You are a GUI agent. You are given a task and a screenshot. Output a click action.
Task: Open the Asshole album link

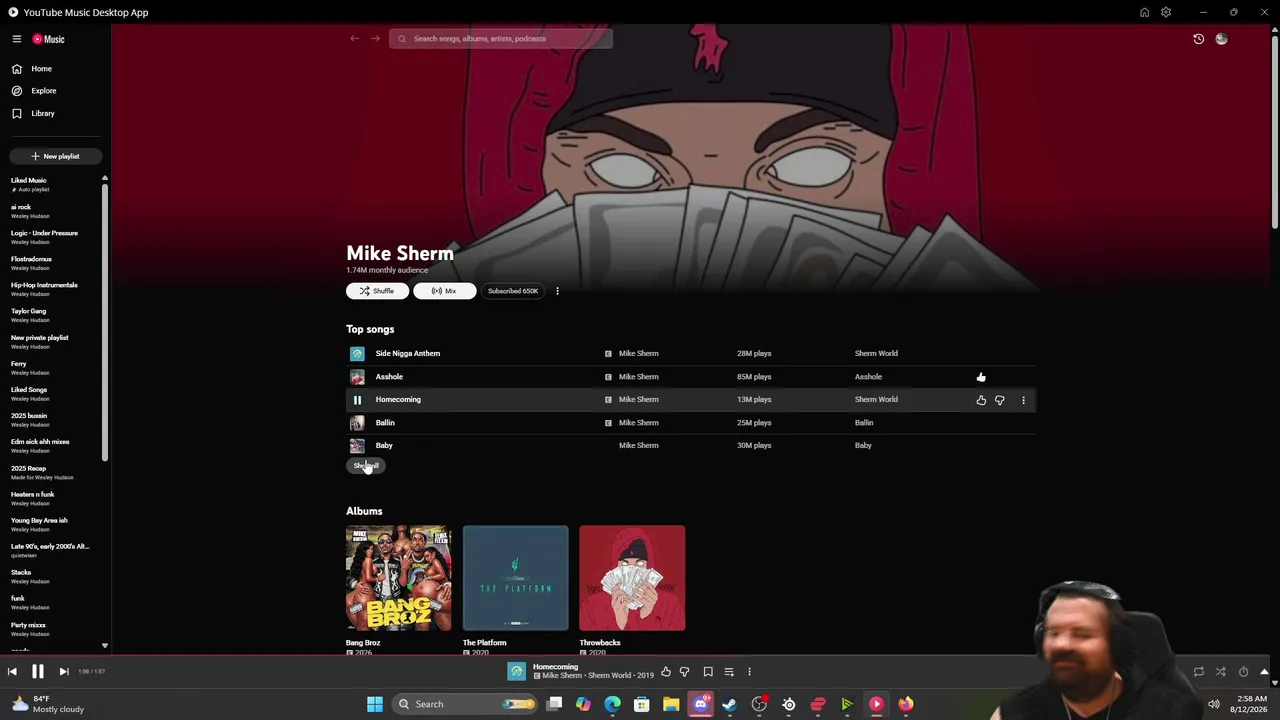pos(868,377)
